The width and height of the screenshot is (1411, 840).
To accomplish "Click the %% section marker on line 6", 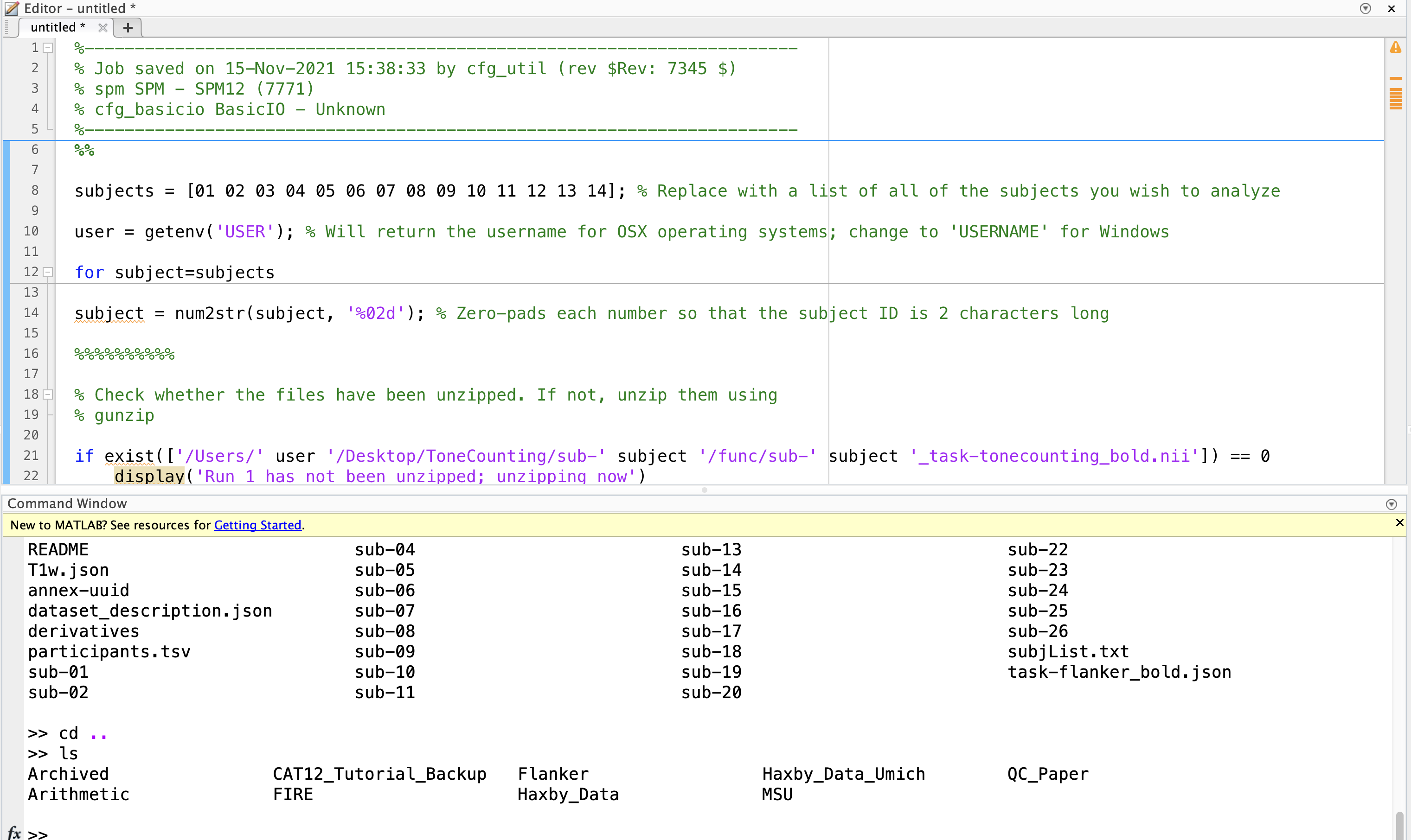I will coord(84,150).
